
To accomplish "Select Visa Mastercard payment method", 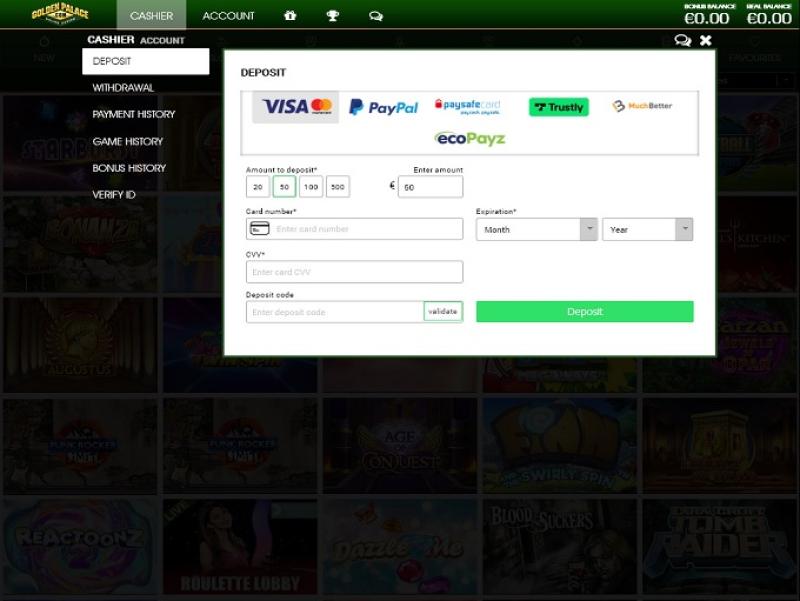I will coord(296,107).
